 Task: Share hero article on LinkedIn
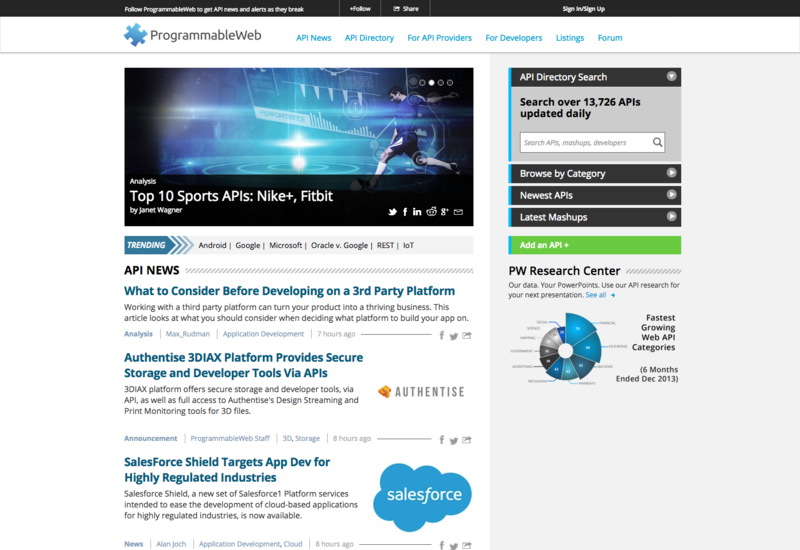click(x=417, y=212)
